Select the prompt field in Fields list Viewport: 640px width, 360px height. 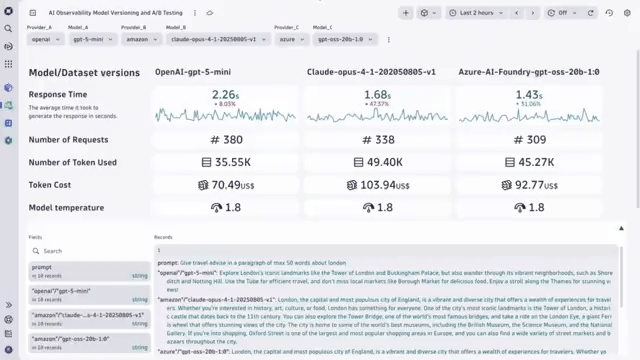90,271
